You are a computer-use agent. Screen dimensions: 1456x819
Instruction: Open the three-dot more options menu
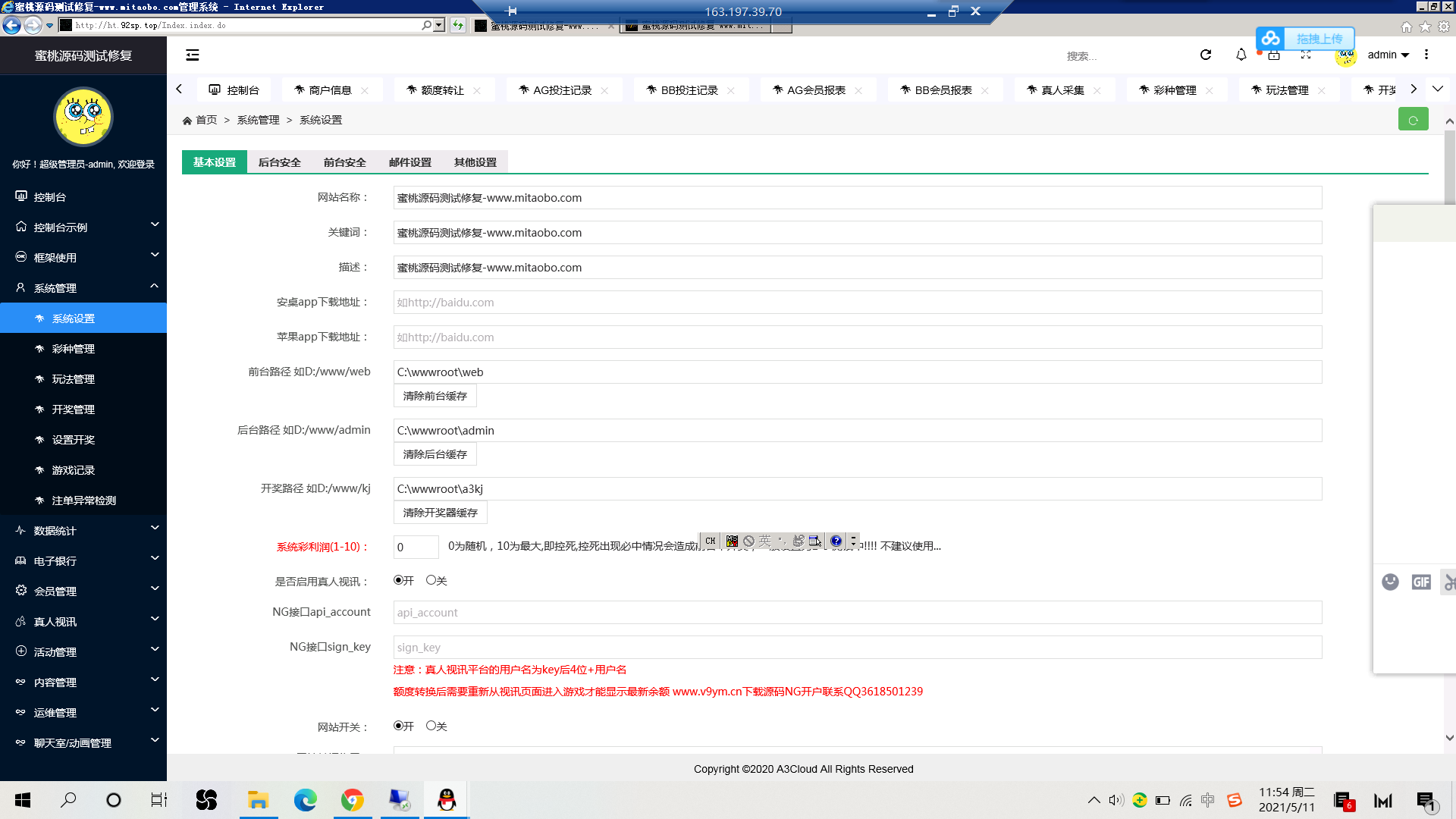coord(1426,55)
